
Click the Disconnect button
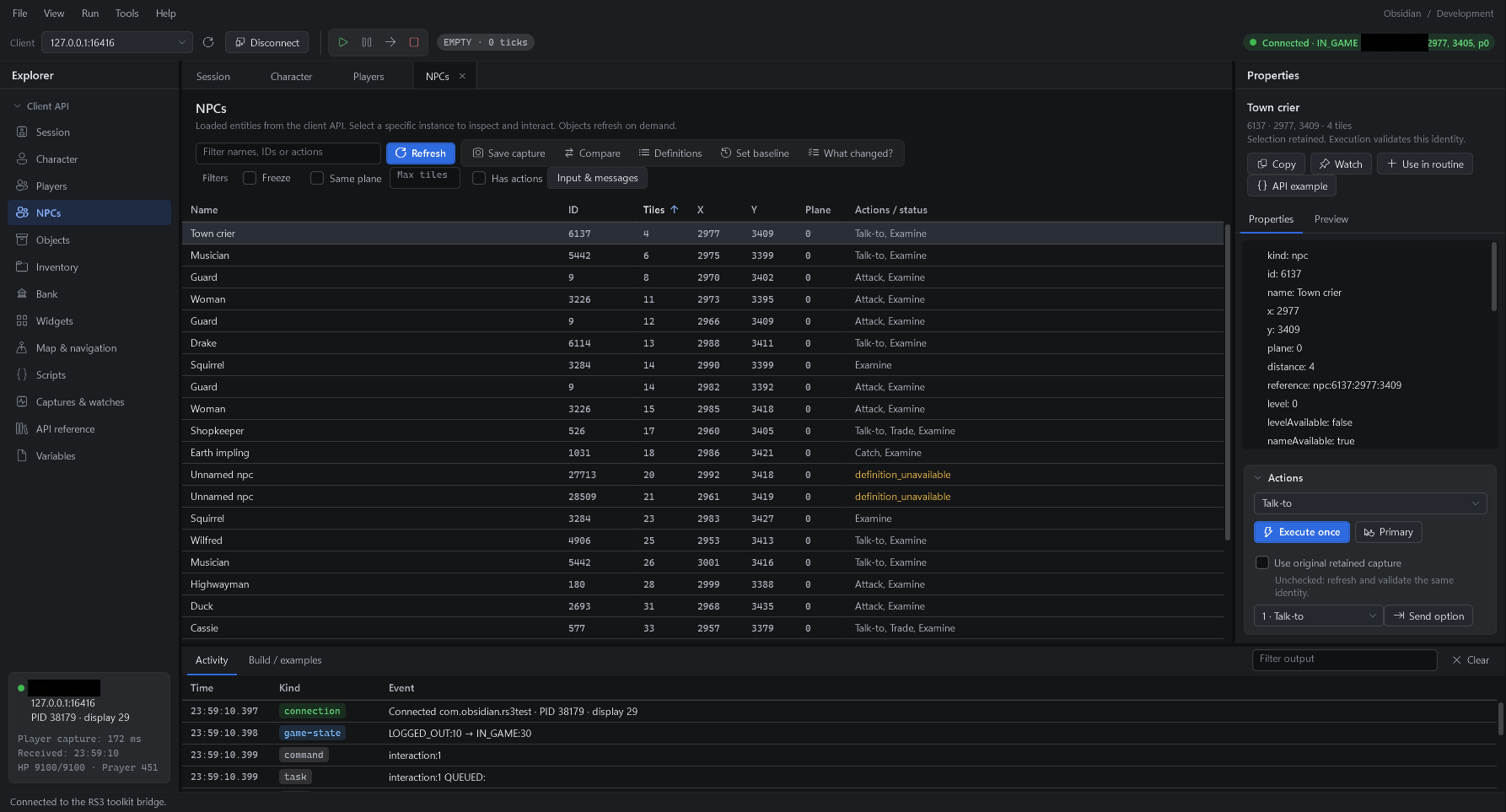266,42
